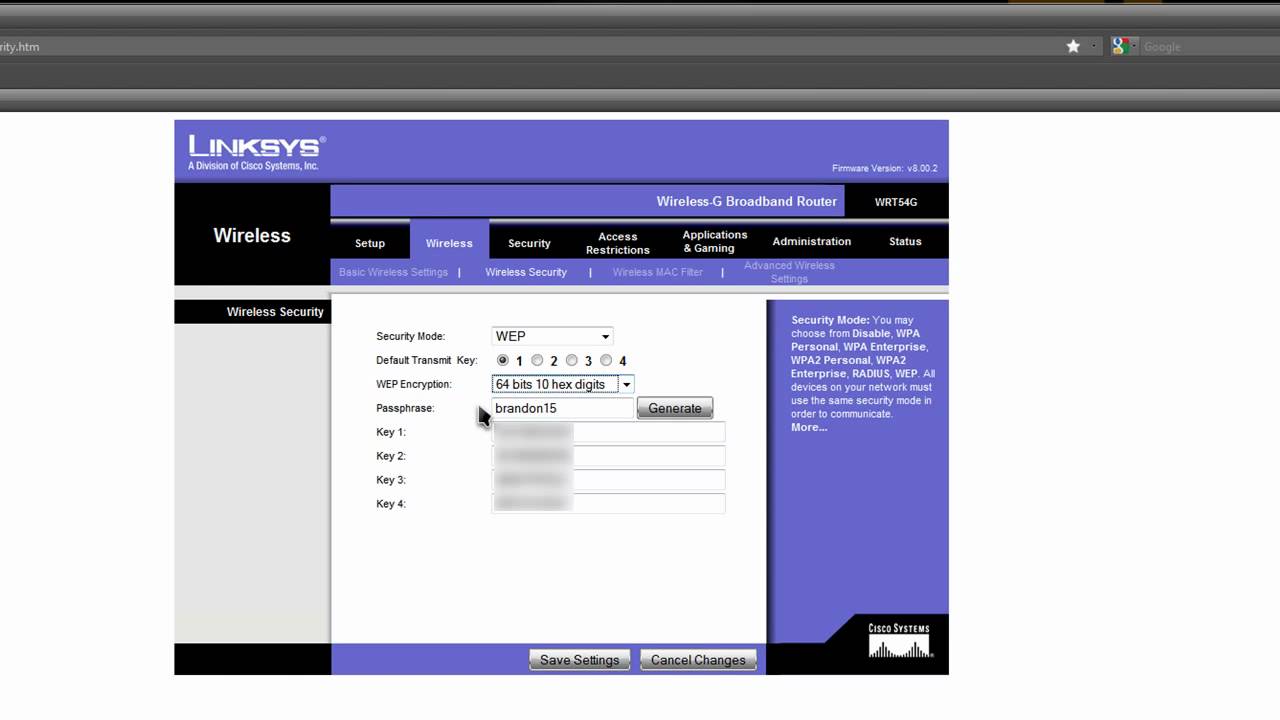Open the Status tab
The image size is (1280, 720).
[905, 241]
